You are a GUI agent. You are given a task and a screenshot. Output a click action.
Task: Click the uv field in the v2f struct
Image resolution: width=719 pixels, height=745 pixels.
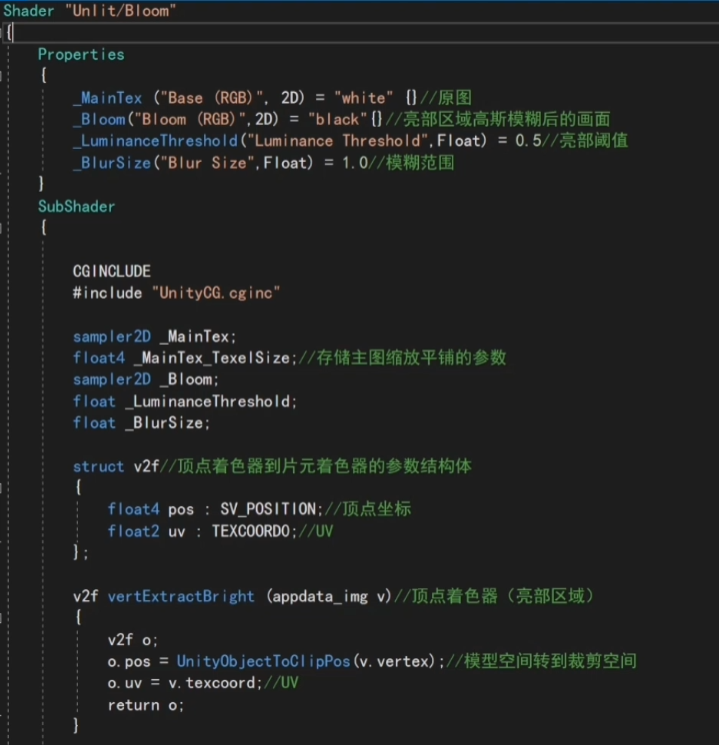click(177, 532)
